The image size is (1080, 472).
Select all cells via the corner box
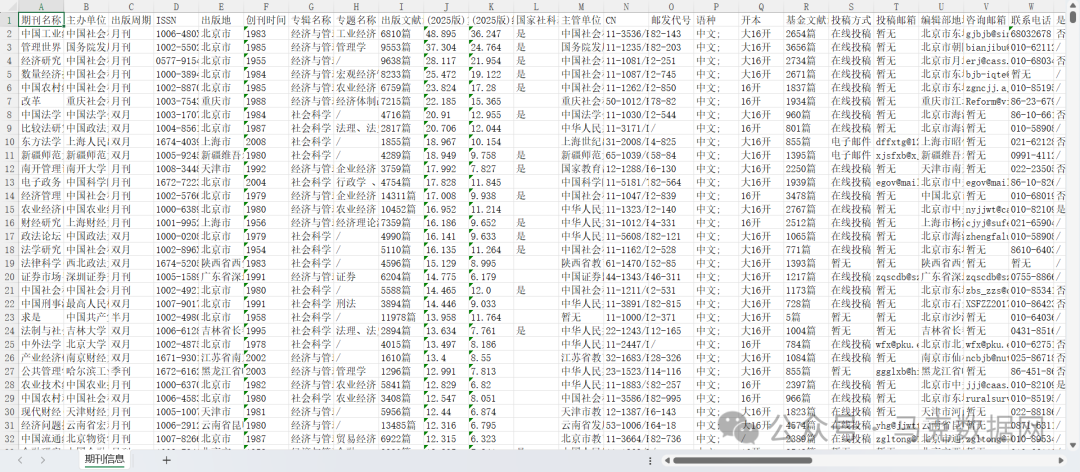point(9,6)
